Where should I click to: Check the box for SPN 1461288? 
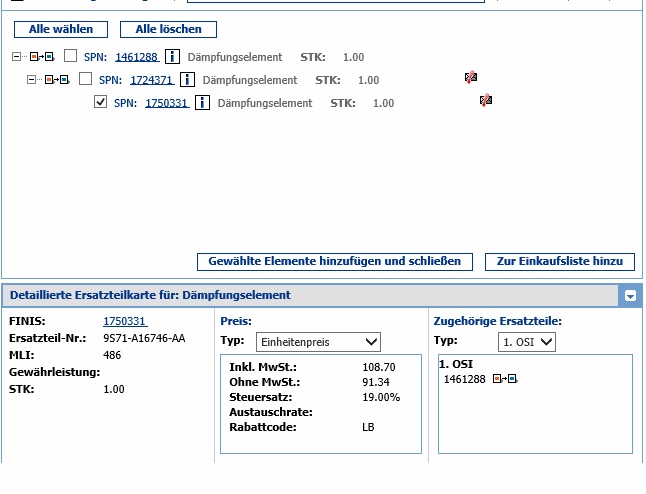coord(70,56)
